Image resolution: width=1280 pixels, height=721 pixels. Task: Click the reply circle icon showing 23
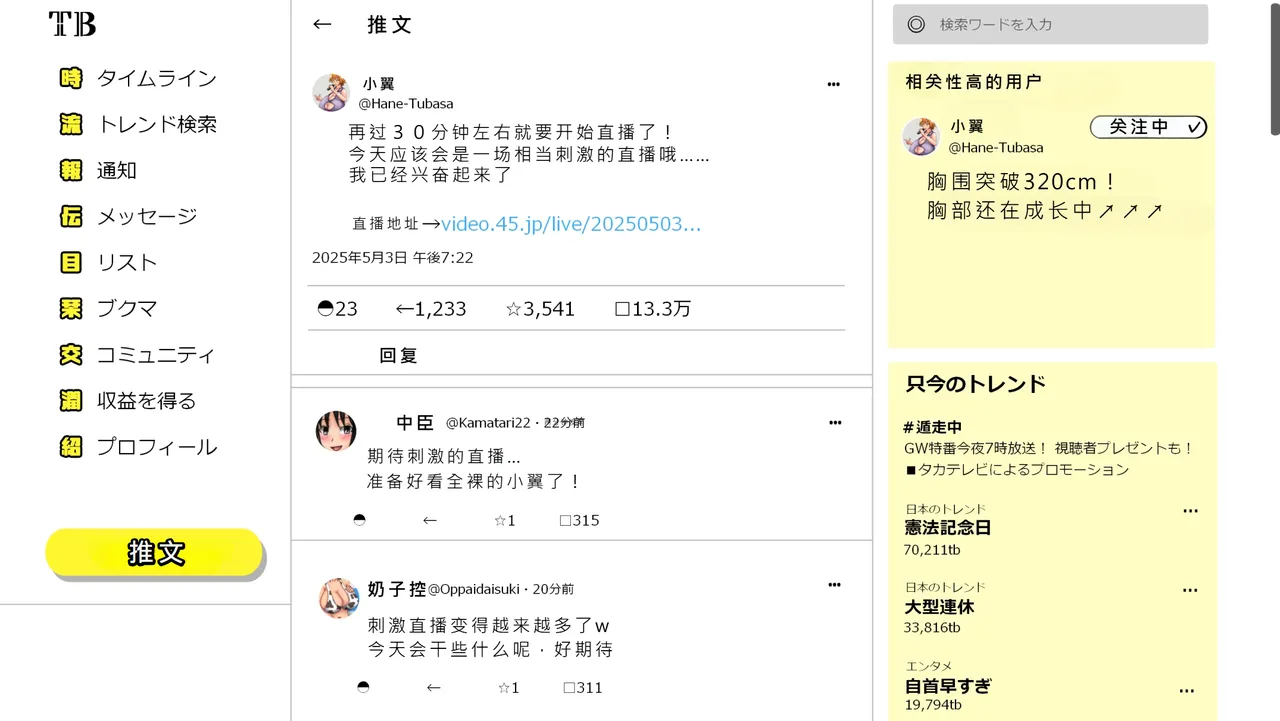coord(325,309)
